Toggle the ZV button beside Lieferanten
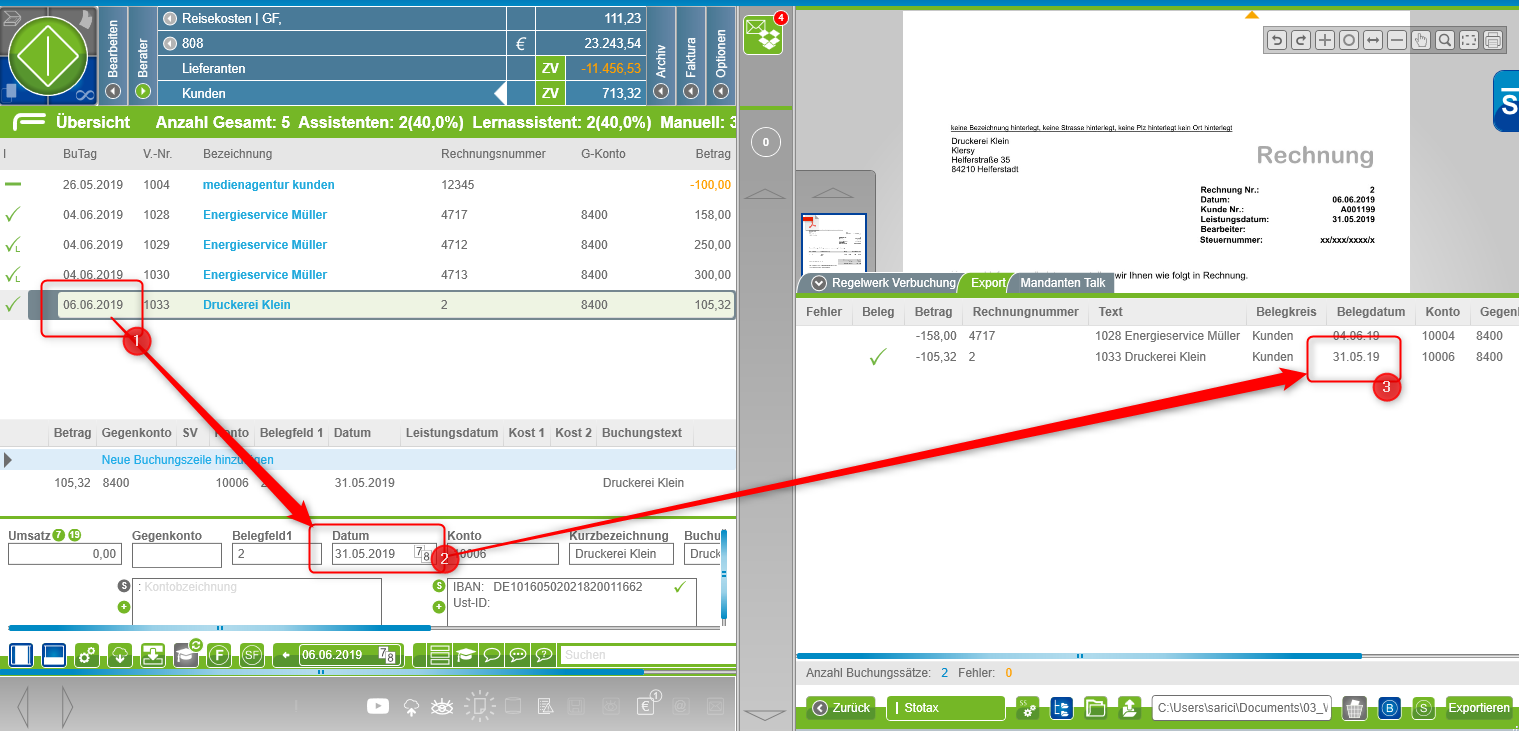 click(x=550, y=68)
